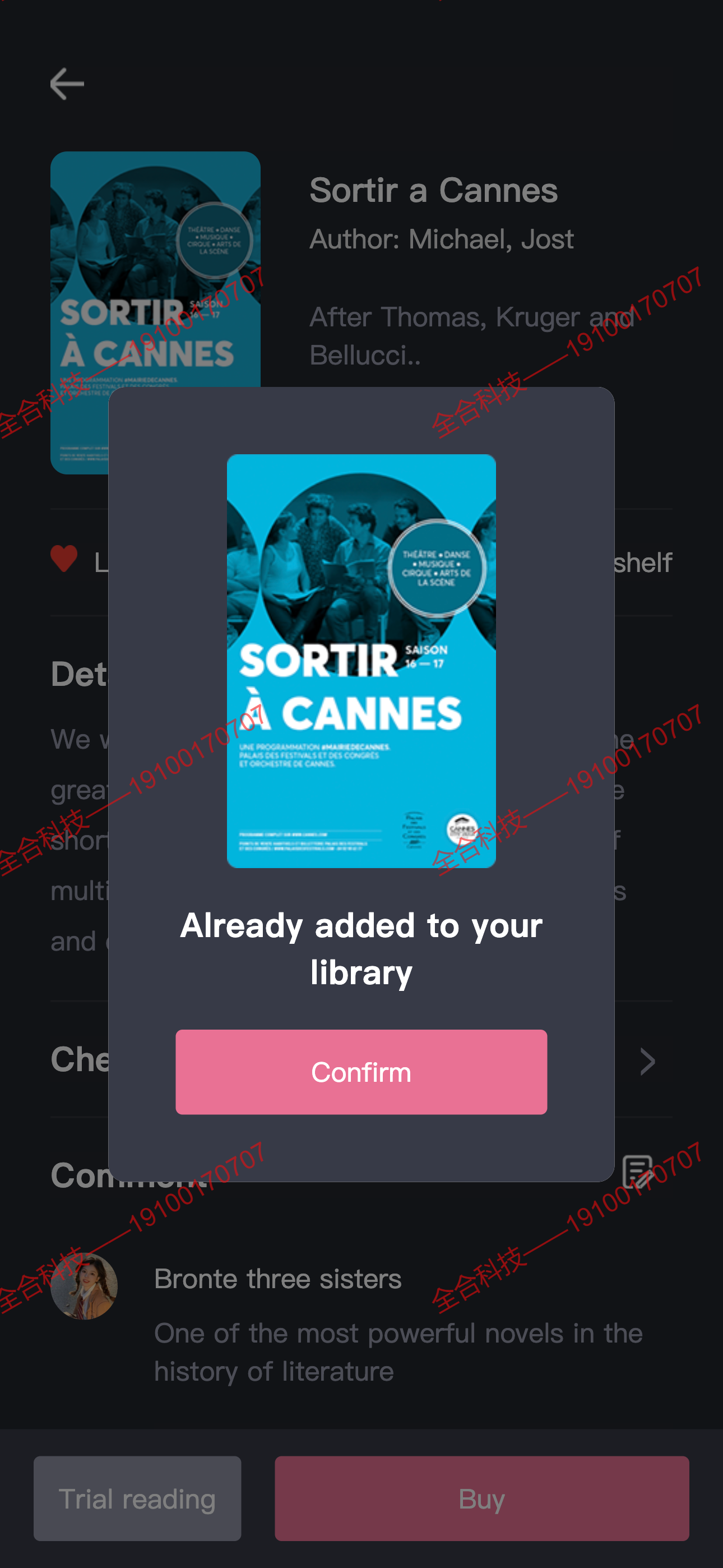Tap the Sortir a Cannes title
723x1568 pixels.
click(x=433, y=191)
